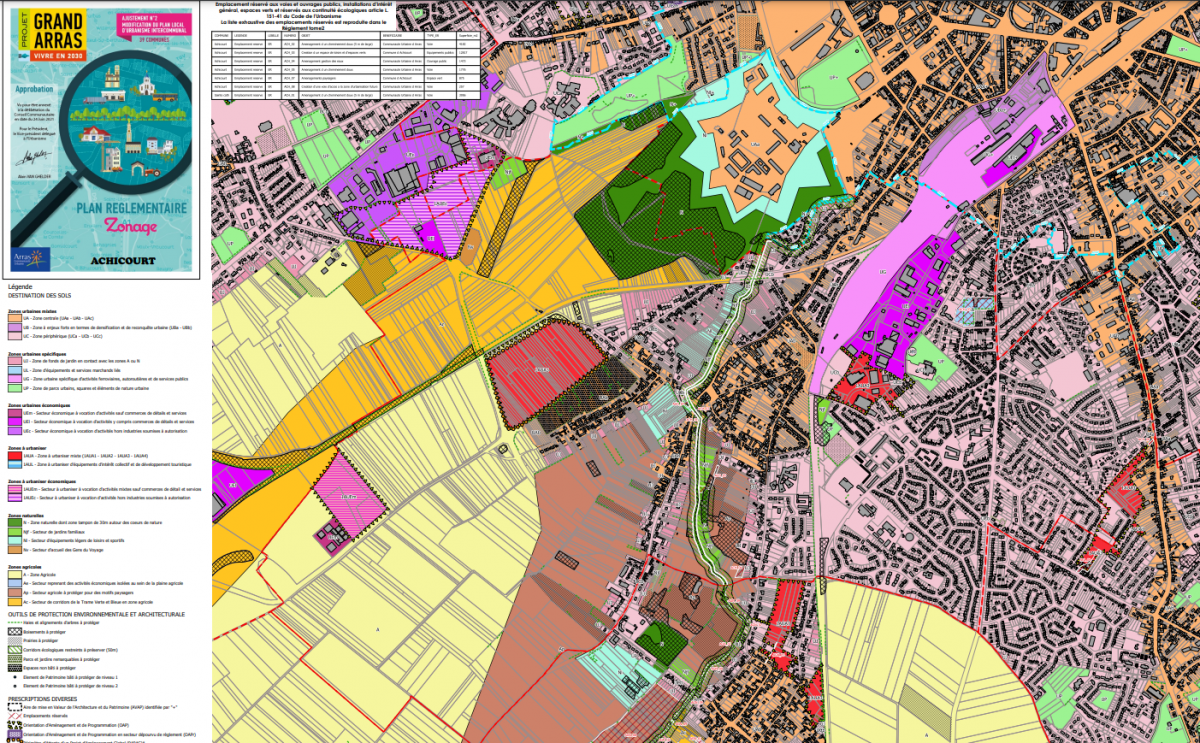Click the Zonage title on the cover panel
The image size is (1200, 743).
tap(131, 227)
